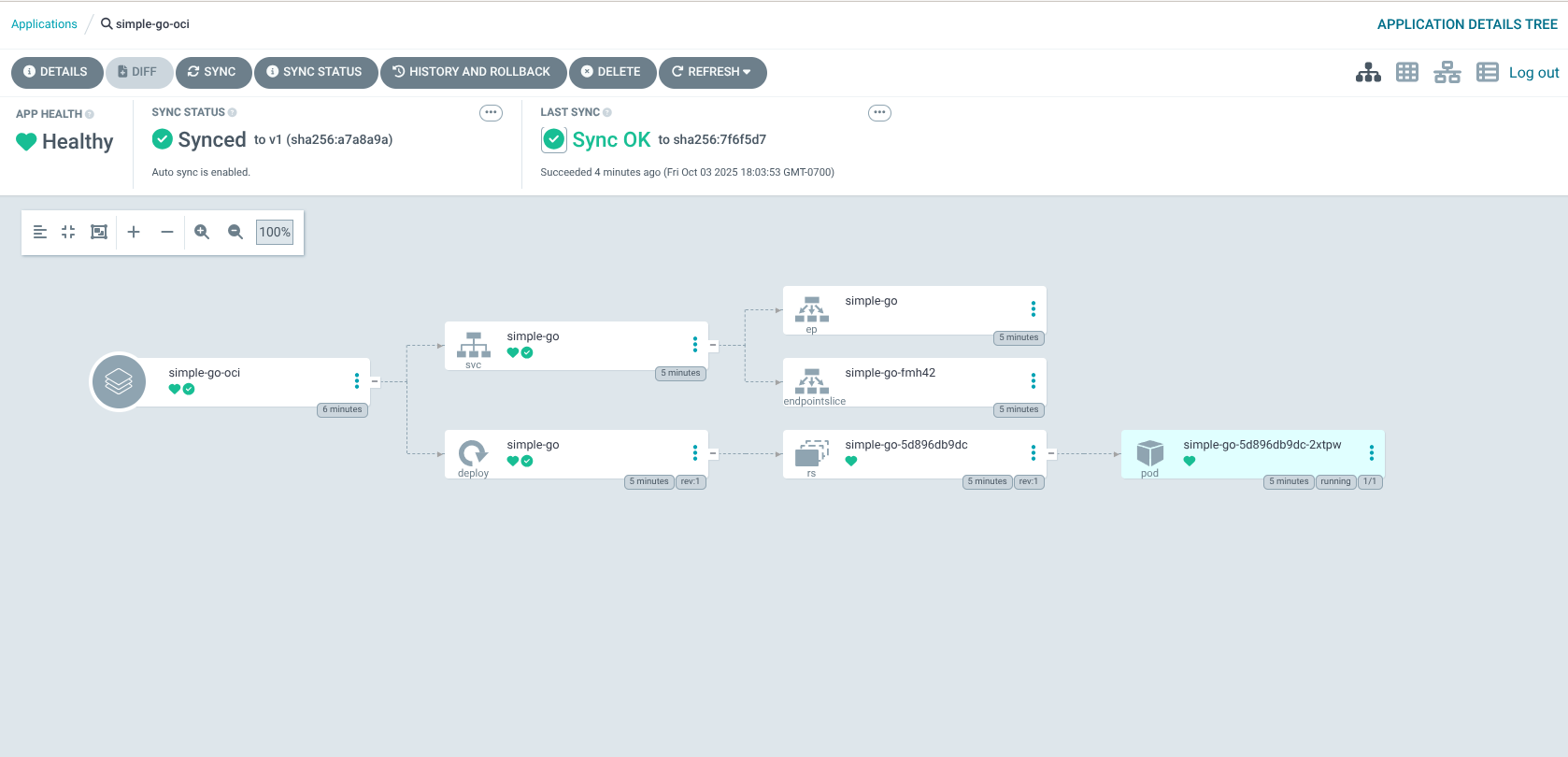Click the fit-to-screen collapse icon
1568x757 pixels.
pyautogui.click(x=68, y=232)
